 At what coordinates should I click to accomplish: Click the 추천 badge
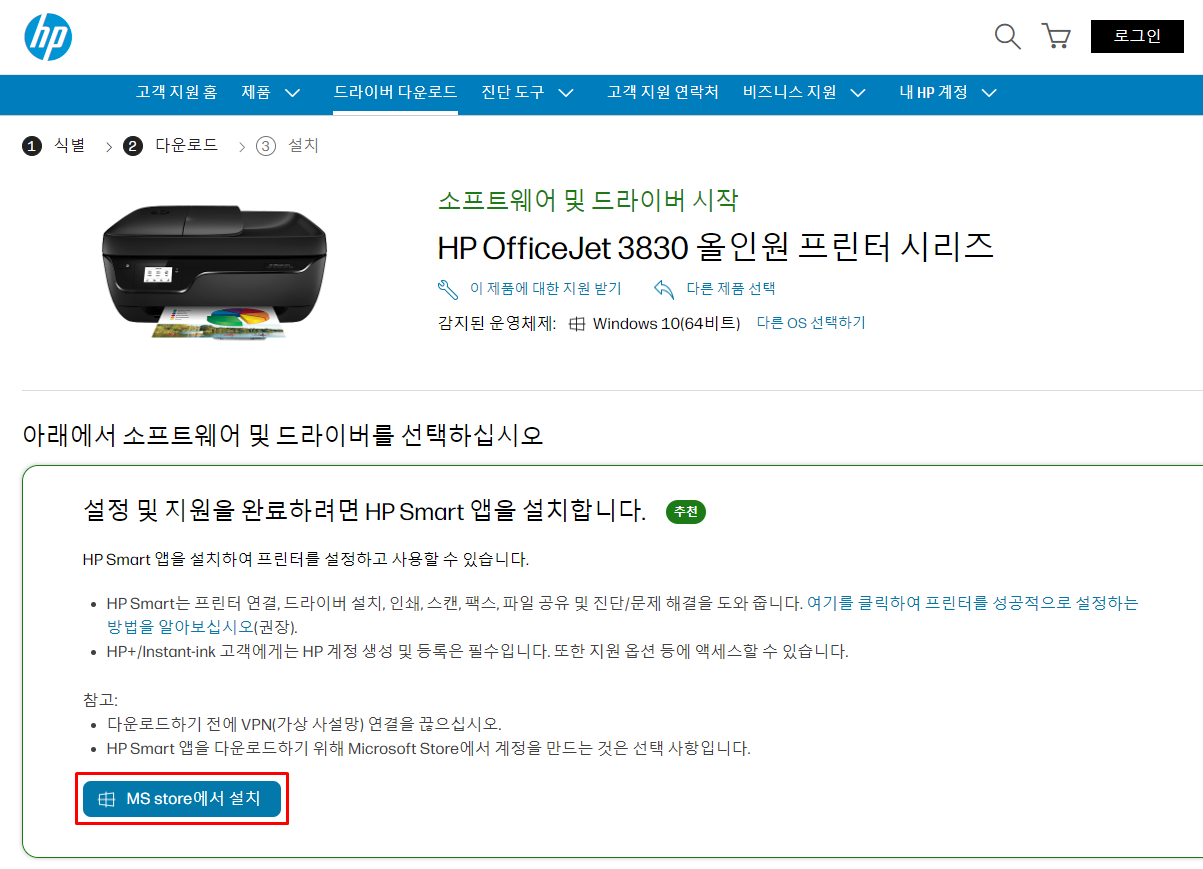(686, 512)
